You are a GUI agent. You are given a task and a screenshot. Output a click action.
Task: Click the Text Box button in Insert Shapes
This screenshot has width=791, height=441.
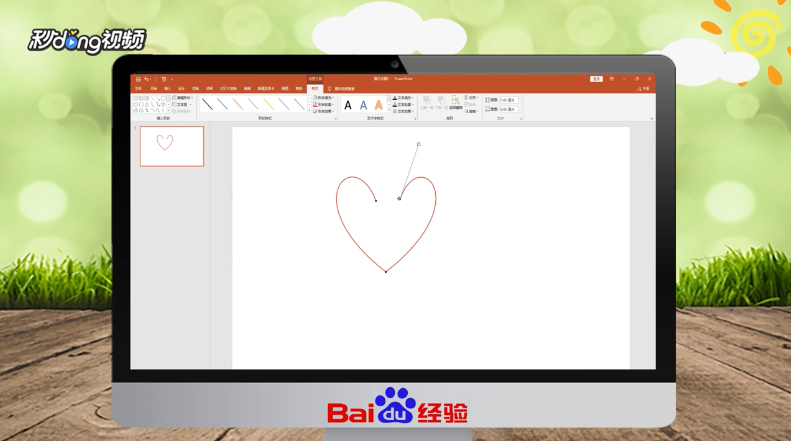click(180, 104)
